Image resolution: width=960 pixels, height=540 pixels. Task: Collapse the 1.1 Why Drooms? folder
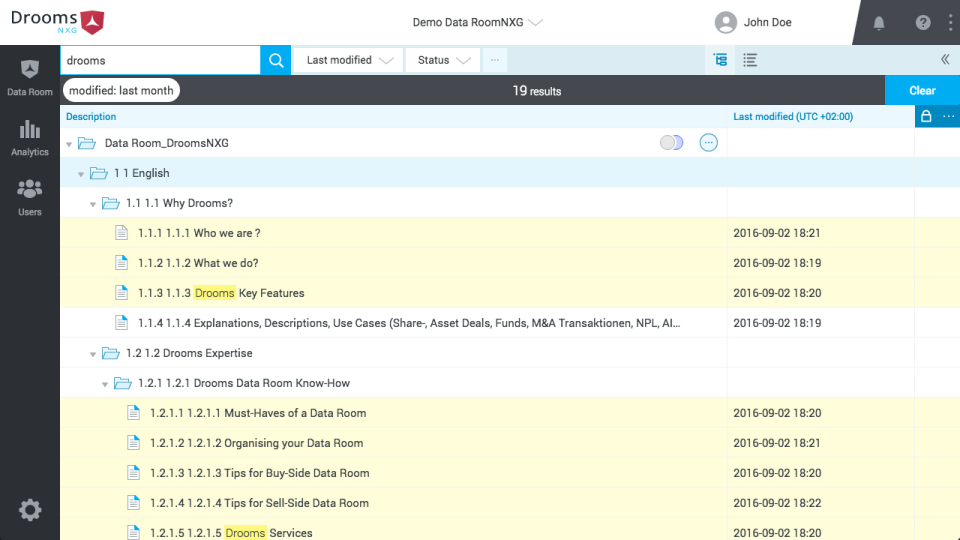coord(93,204)
